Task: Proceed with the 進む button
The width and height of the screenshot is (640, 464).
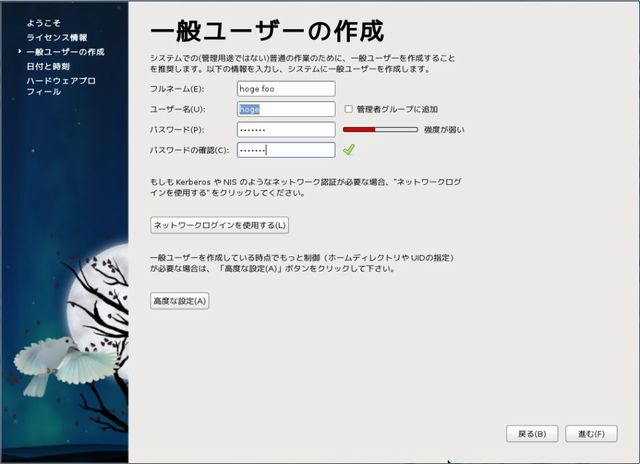Action: (x=590, y=434)
